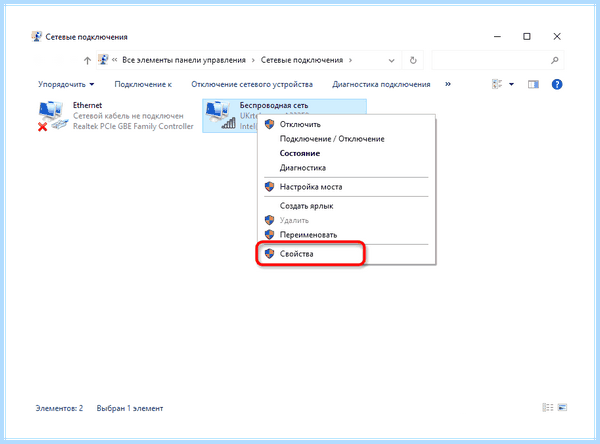Click the Элементов: 2 status bar text

coord(59,408)
